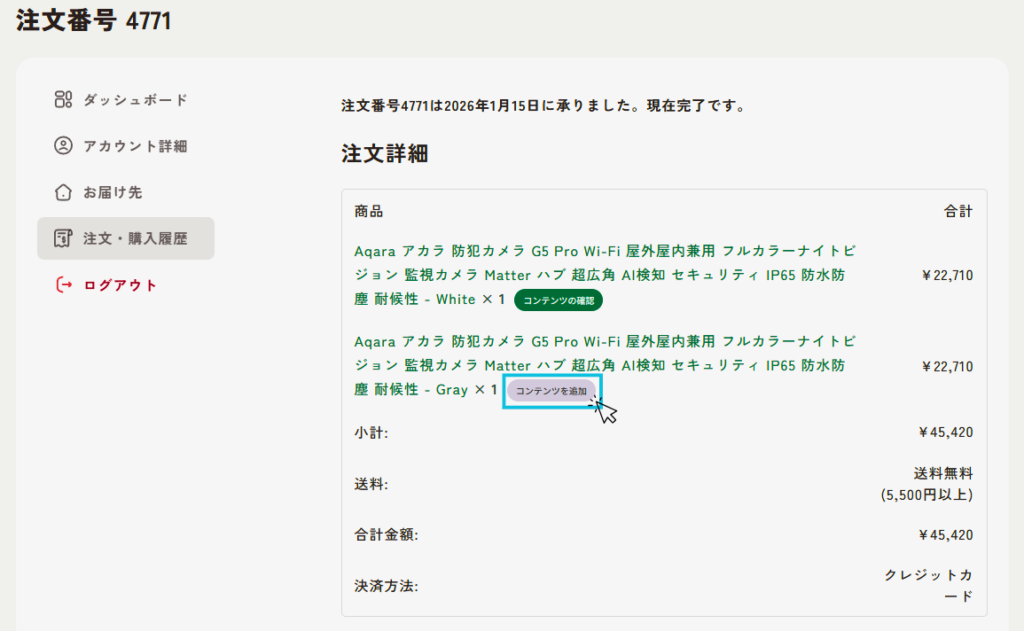Go to アカウント詳細 page
Viewport: 1024px width, 631px height.
pos(135,146)
